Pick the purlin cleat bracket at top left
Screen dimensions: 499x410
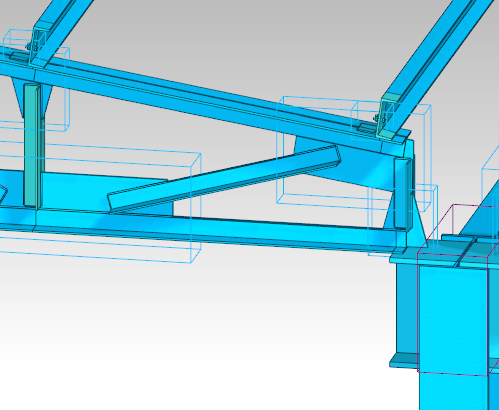[38, 42]
